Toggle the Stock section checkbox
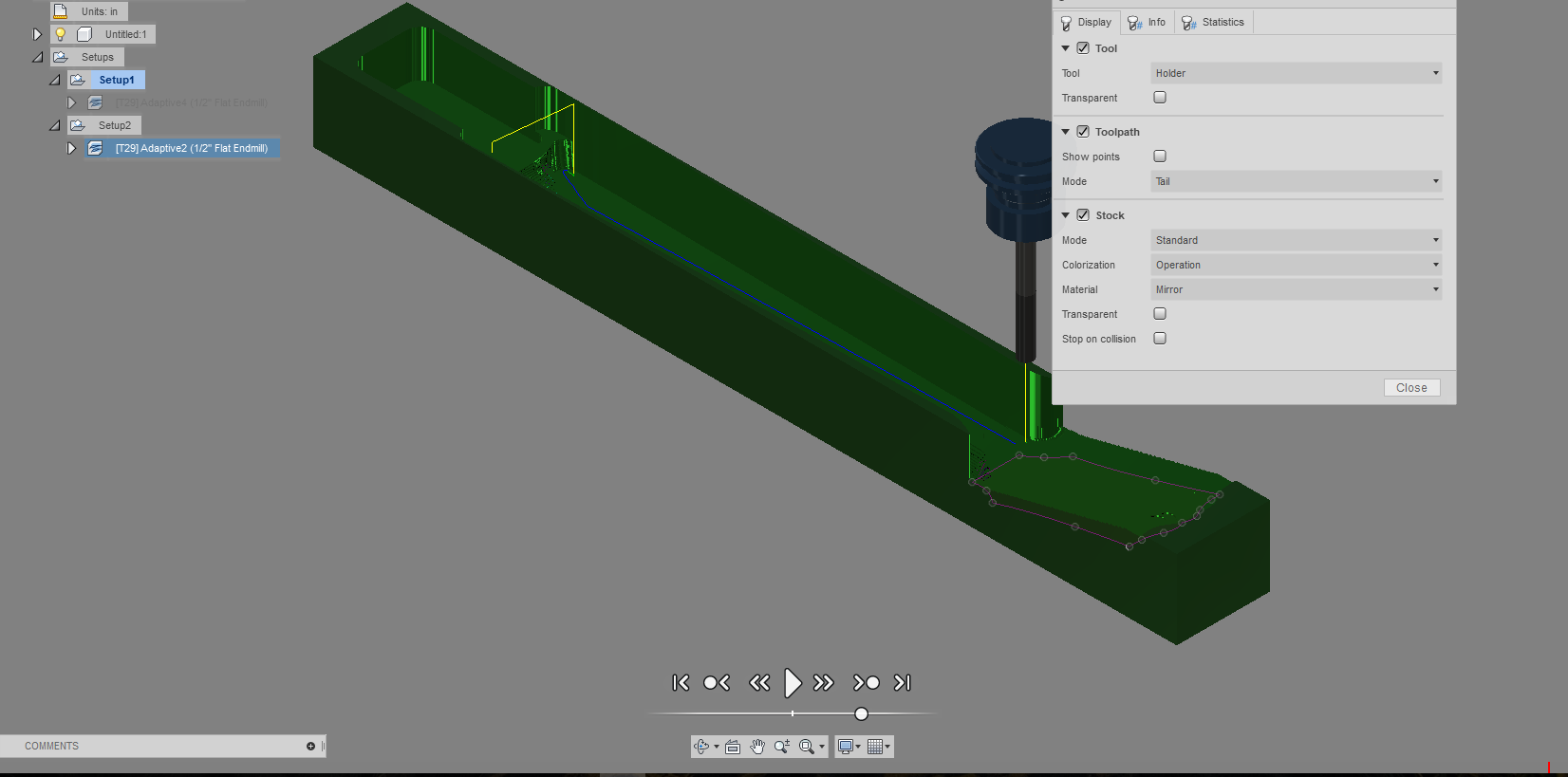This screenshot has height=777, width=1568. [x=1083, y=215]
